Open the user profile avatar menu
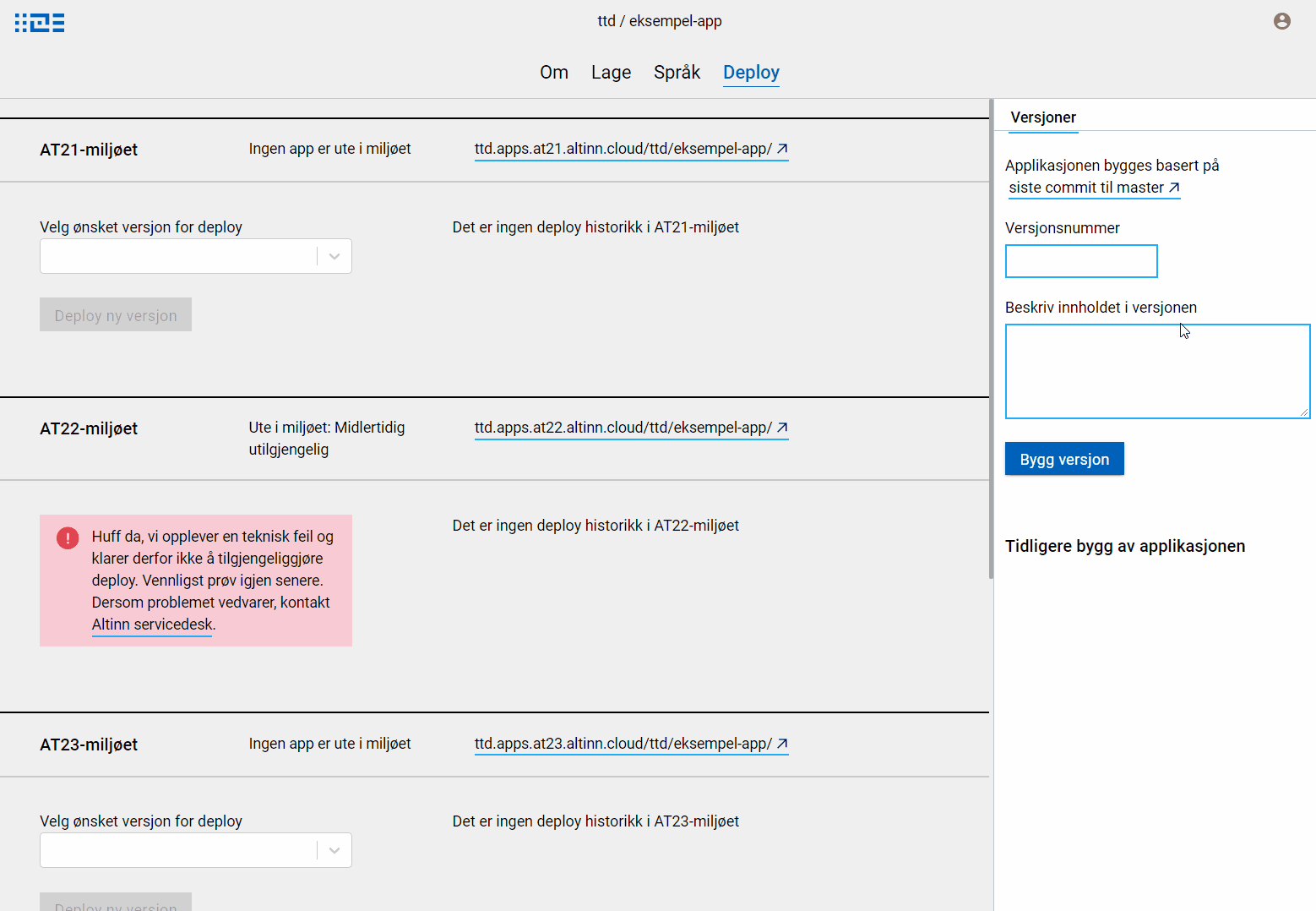The width and height of the screenshot is (1316, 911). click(1281, 21)
